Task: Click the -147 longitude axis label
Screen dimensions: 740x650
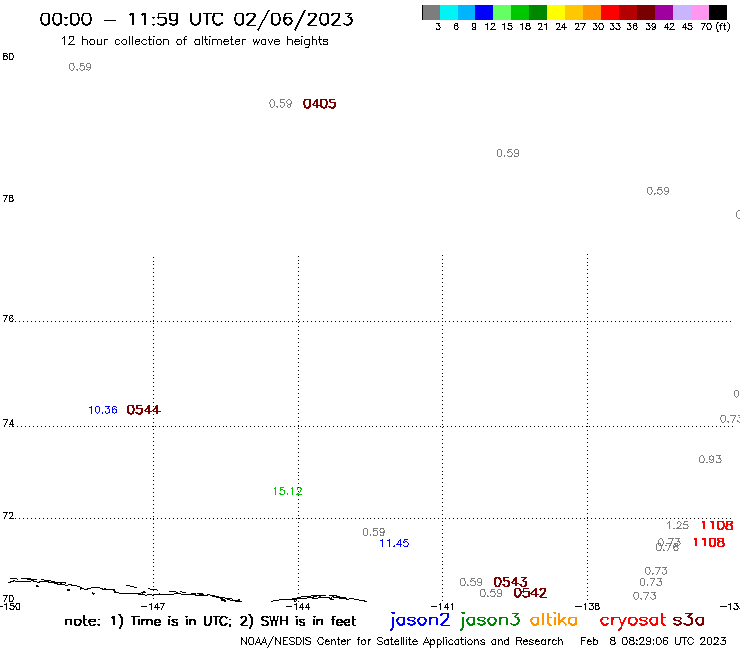Action: [153, 607]
